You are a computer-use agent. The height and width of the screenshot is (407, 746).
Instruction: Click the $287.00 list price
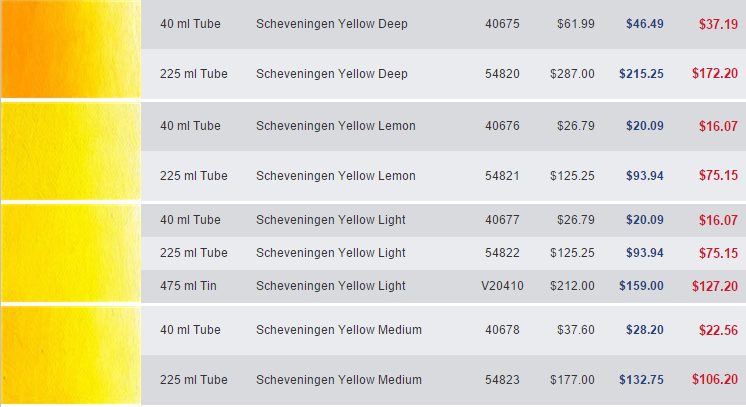pyautogui.click(x=572, y=74)
